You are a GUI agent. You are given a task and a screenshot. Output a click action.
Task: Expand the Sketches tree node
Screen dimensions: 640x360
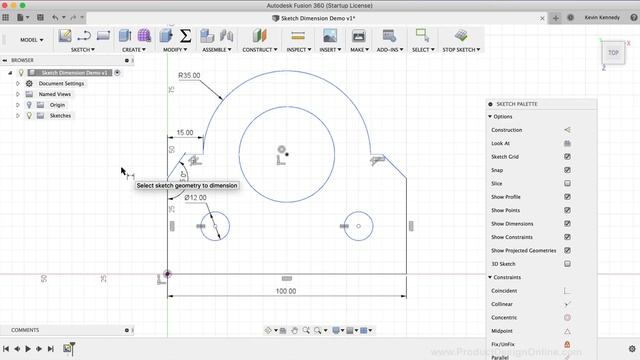tap(18, 116)
